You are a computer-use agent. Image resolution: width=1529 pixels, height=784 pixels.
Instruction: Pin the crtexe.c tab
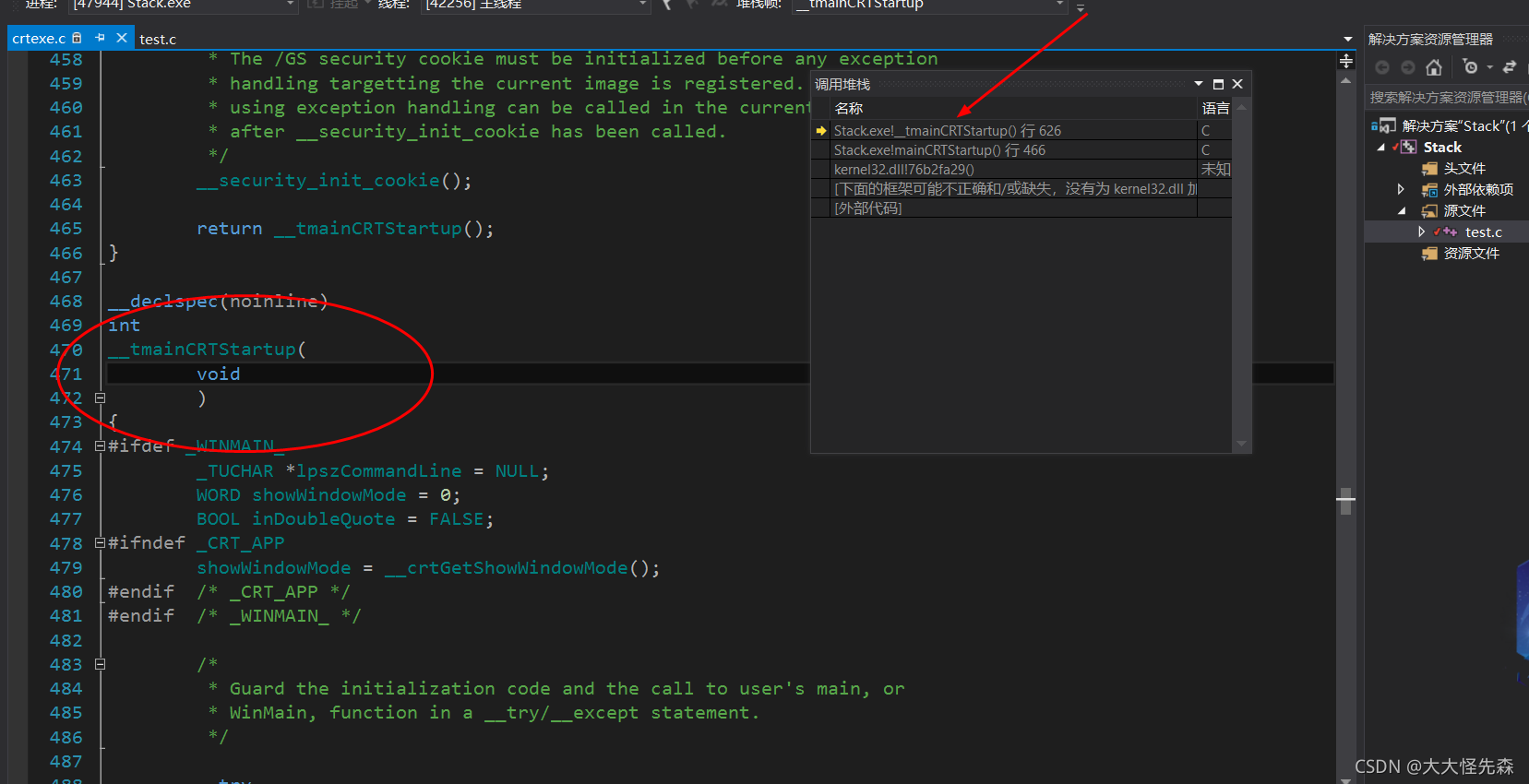pyautogui.click(x=100, y=38)
